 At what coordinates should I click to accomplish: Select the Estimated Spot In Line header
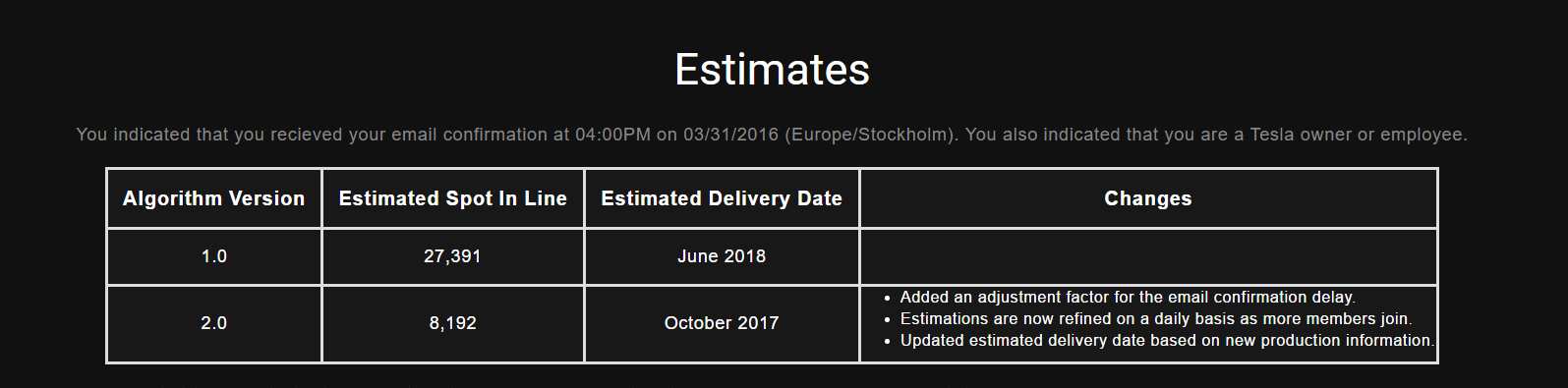tap(453, 198)
